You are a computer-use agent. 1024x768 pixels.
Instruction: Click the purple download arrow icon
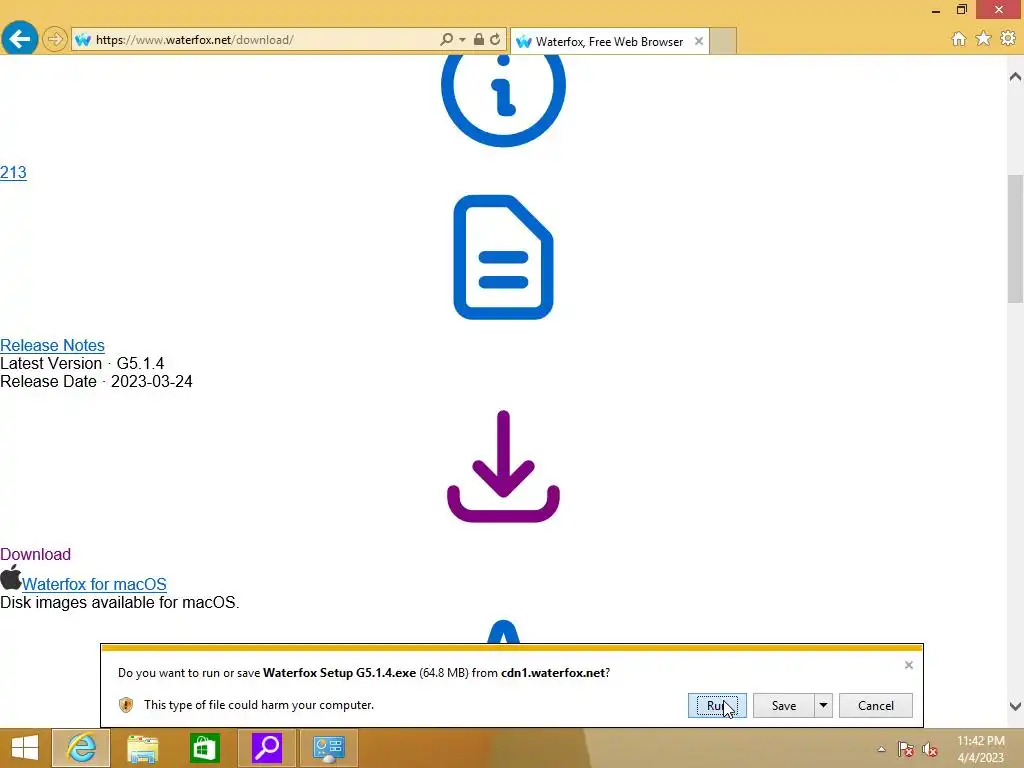[x=504, y=466]
